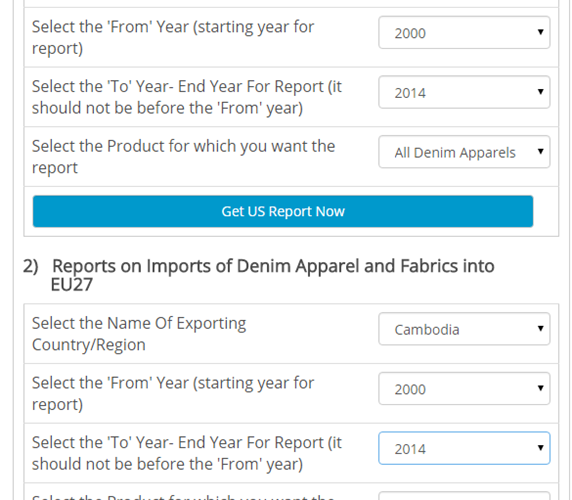Click the Get US Report Now button
Image resolution: width=572 pixels, height=500 pixels.
[283, 211]
